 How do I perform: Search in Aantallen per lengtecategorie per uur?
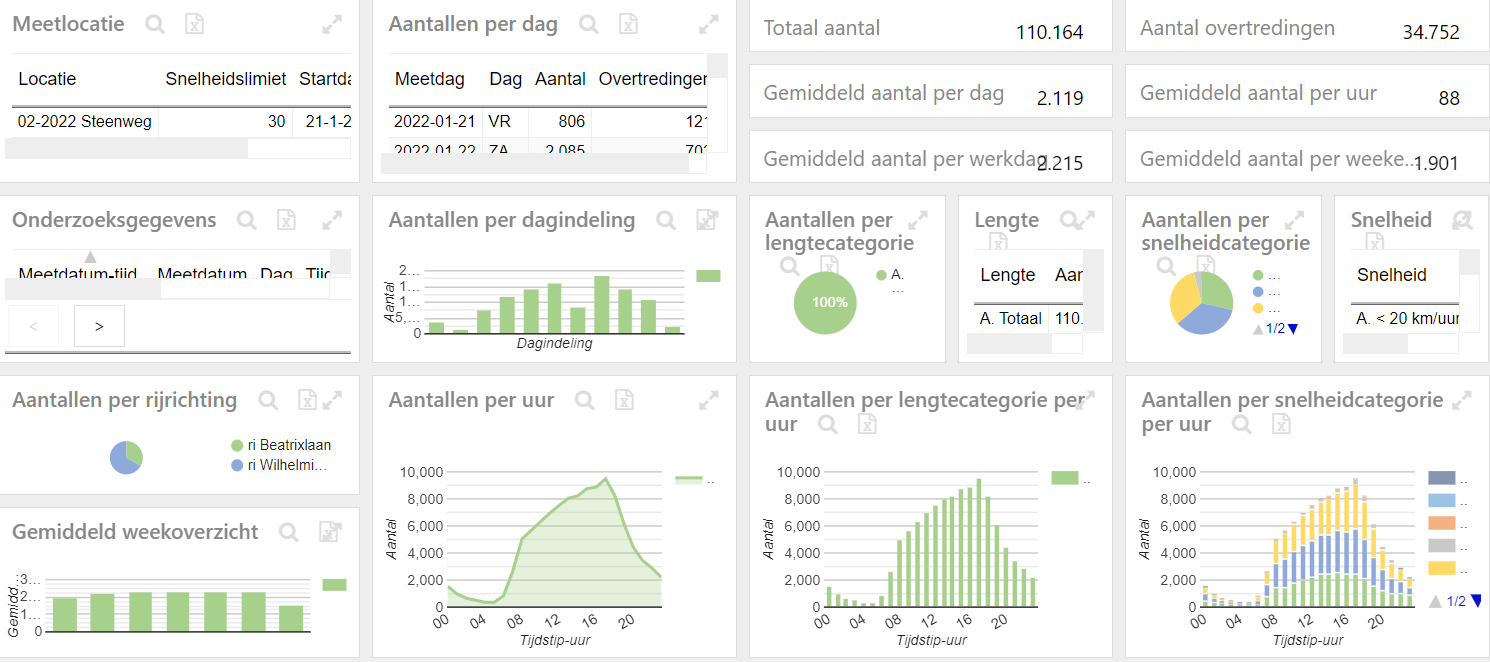[827, 424]
